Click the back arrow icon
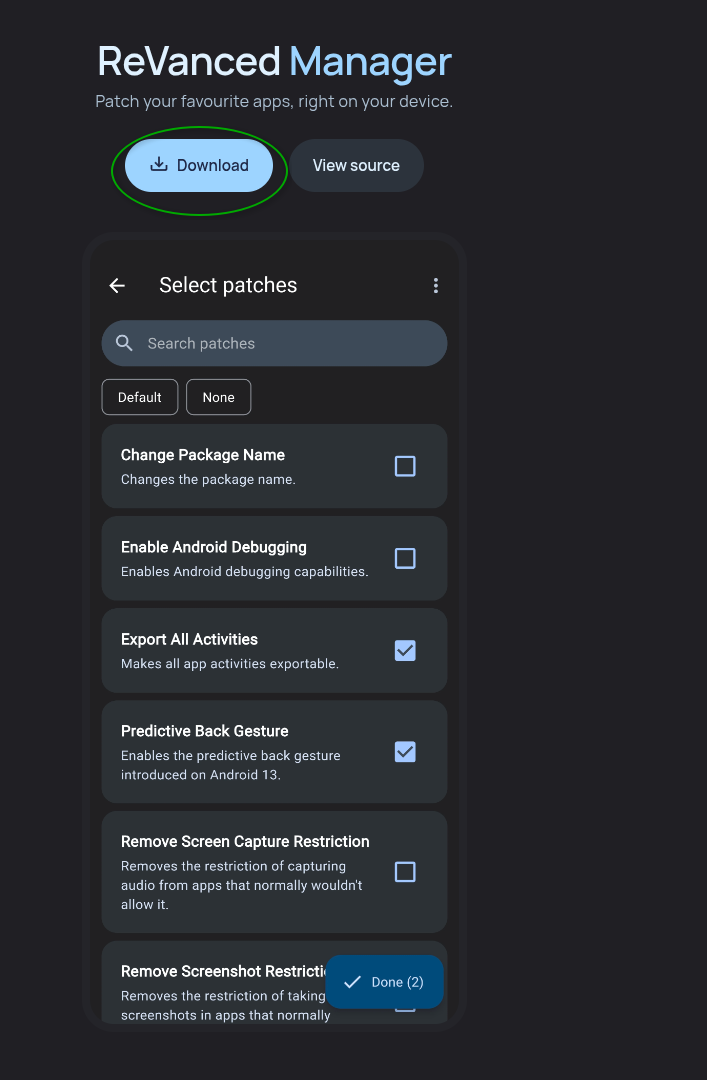The width and height of the screenshot is (707, 1080). coord(117,285)
